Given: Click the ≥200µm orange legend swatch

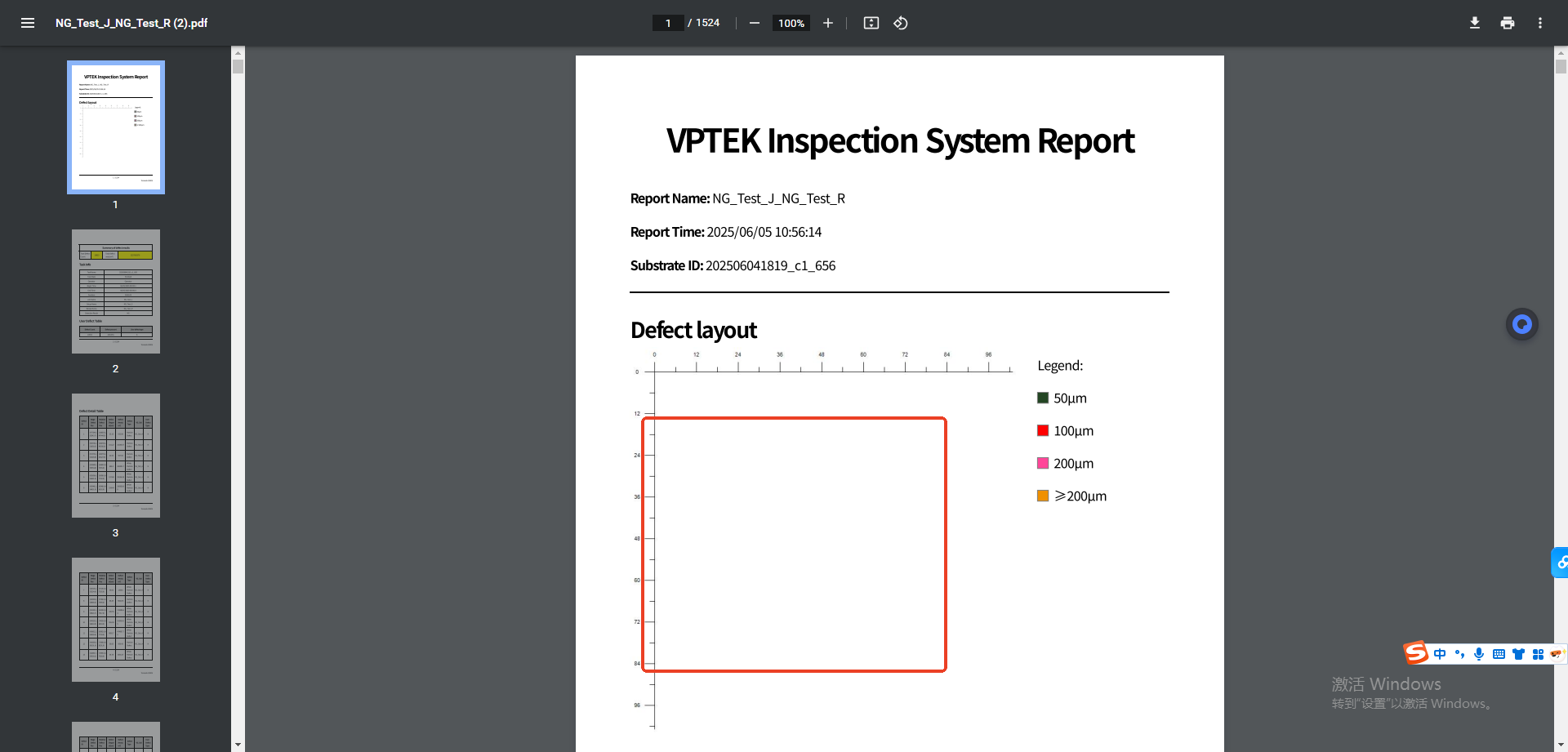Looking at the screenshot, I should tap(1043, 496).
